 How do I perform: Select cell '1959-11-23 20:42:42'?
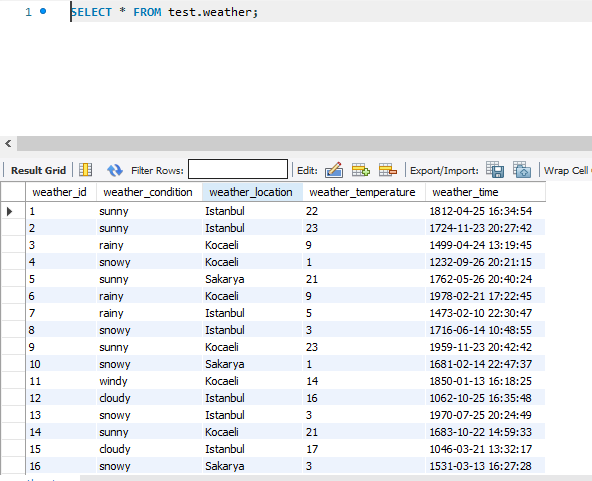486,347
